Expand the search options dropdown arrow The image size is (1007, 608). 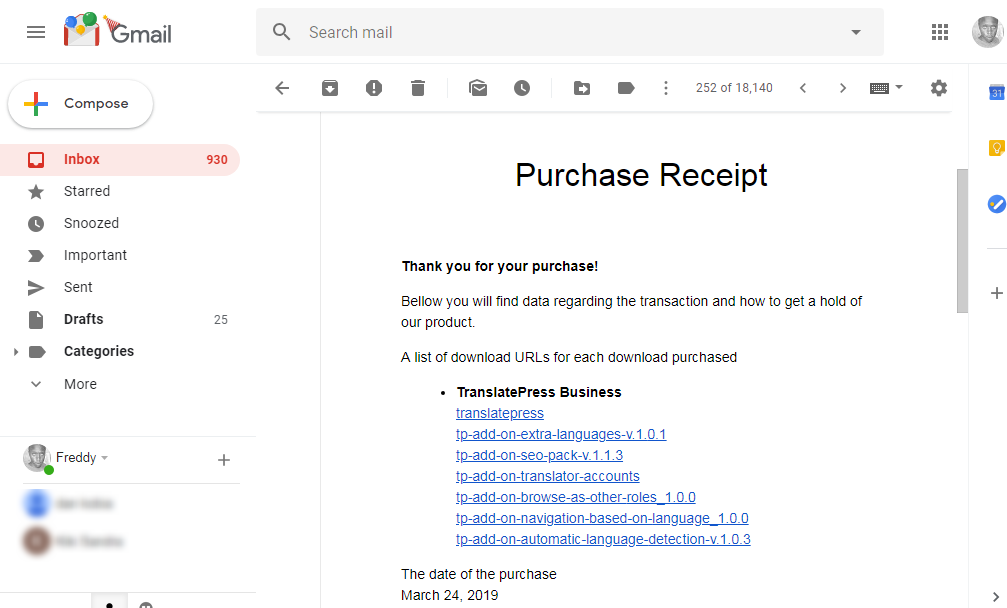click(x=856, y=32)
